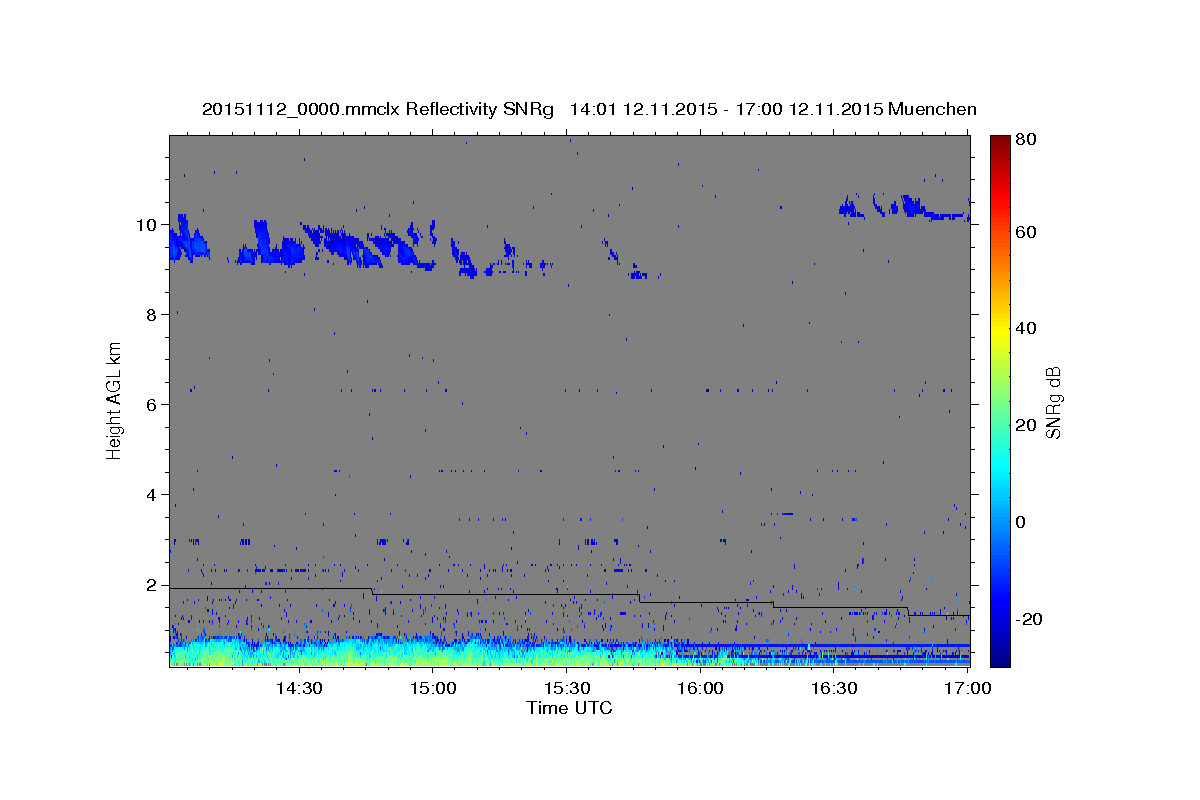Click the 14:30 time tick label
1200x800 pixels.
pos(298,688)
